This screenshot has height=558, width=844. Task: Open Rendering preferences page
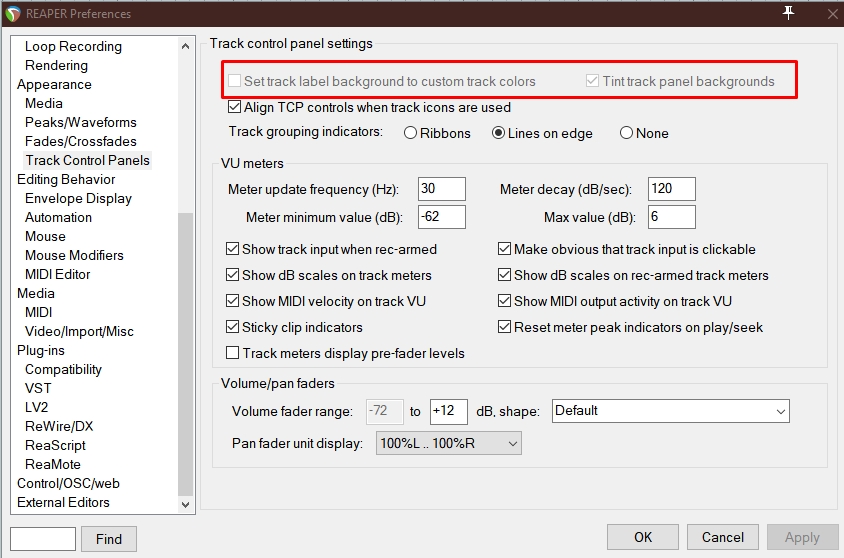click(x=56, y=65)
